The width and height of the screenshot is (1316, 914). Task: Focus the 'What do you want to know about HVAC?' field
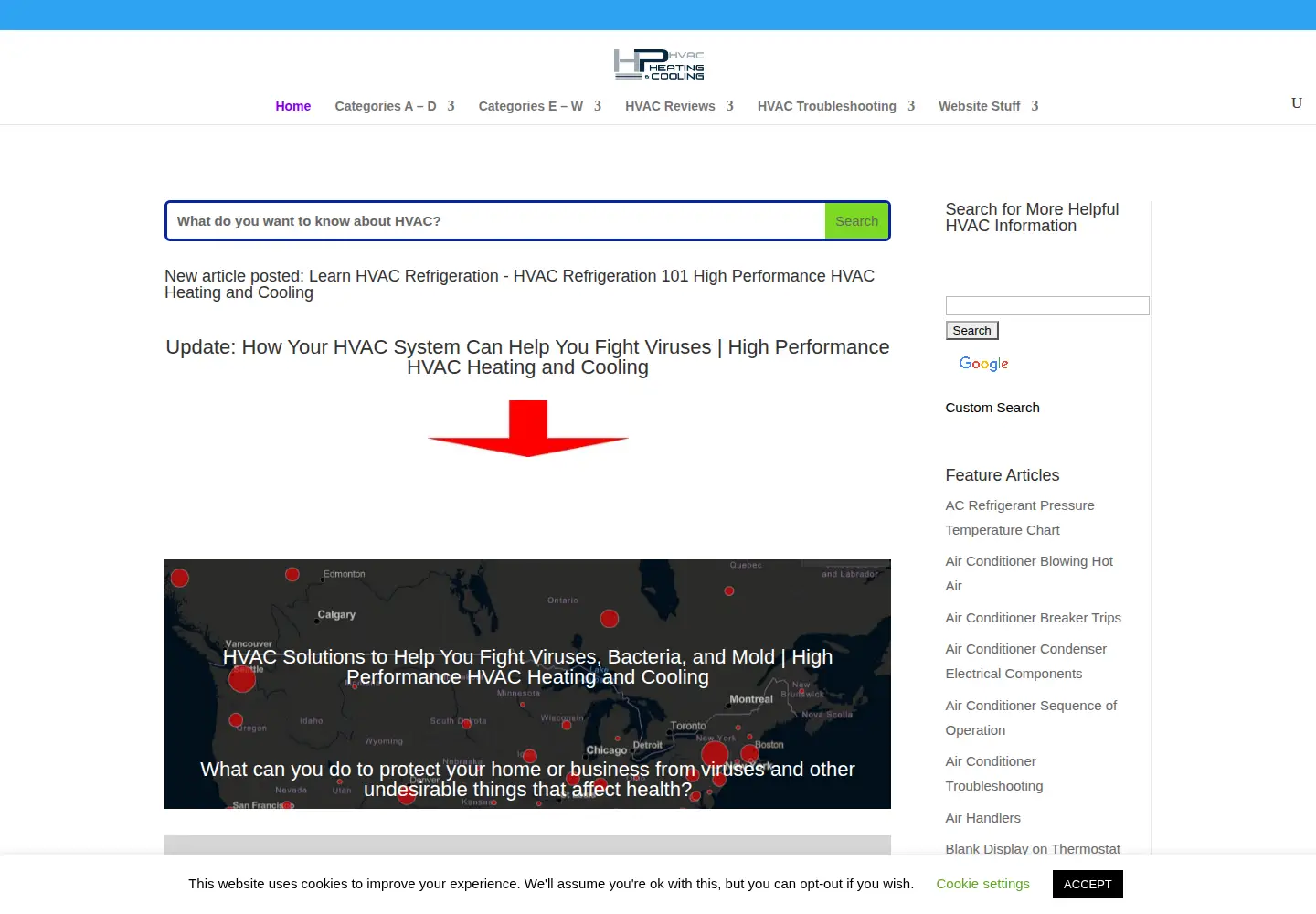click(x=496, y=221)
